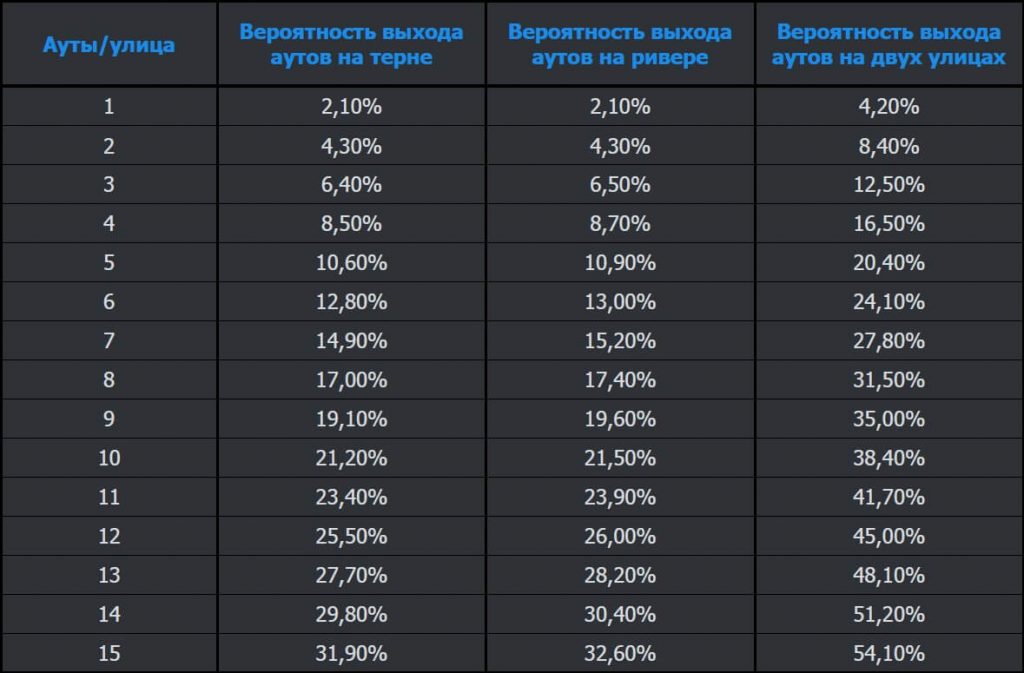Click the 'Вероятность выхода аутов на терне' header
Viewport: 1024px width, 673px height.
coord(351,45)
